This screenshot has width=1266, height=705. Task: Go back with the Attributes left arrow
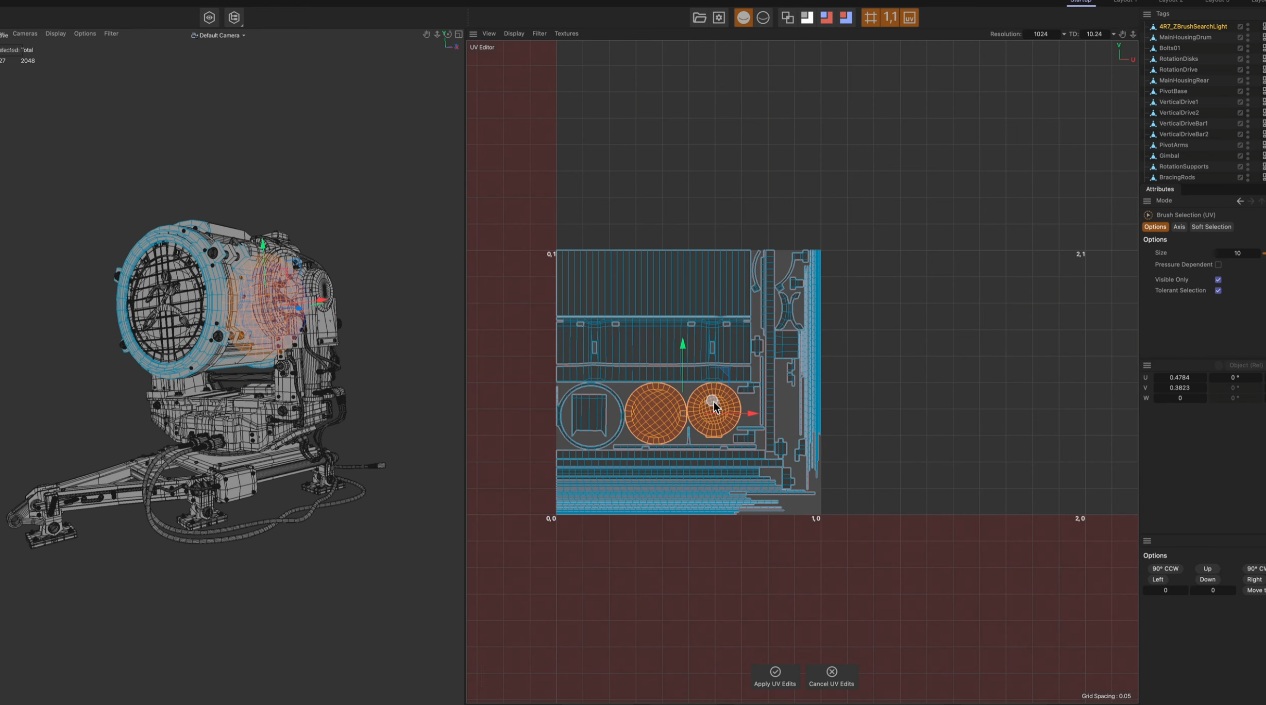point(1240,201)
